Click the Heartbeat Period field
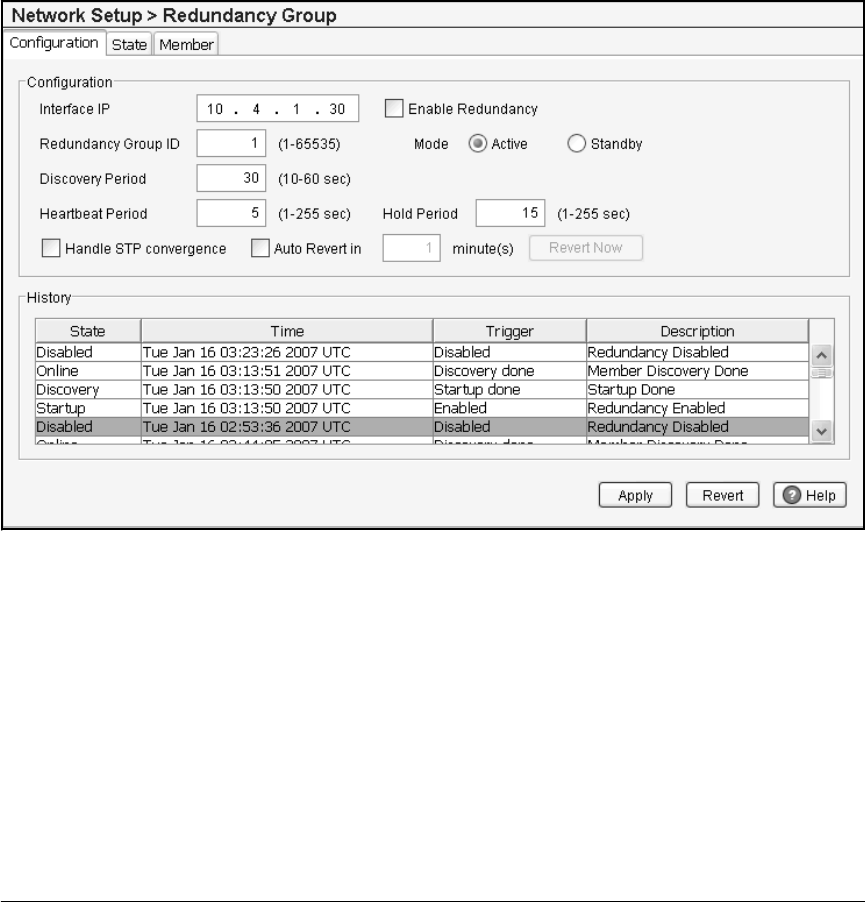The width and height of the screenshot is (865, 902). (x=231, y=213)
